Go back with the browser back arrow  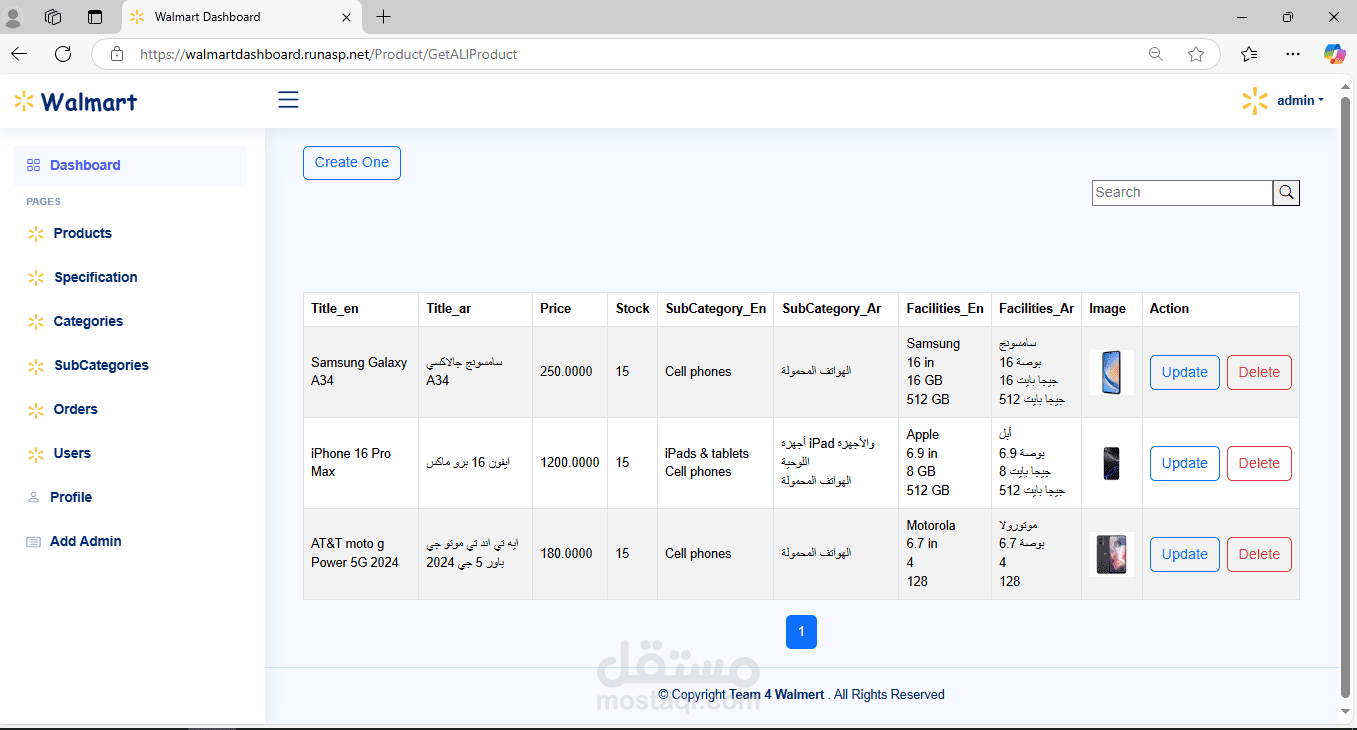click(x=19, y=54)
